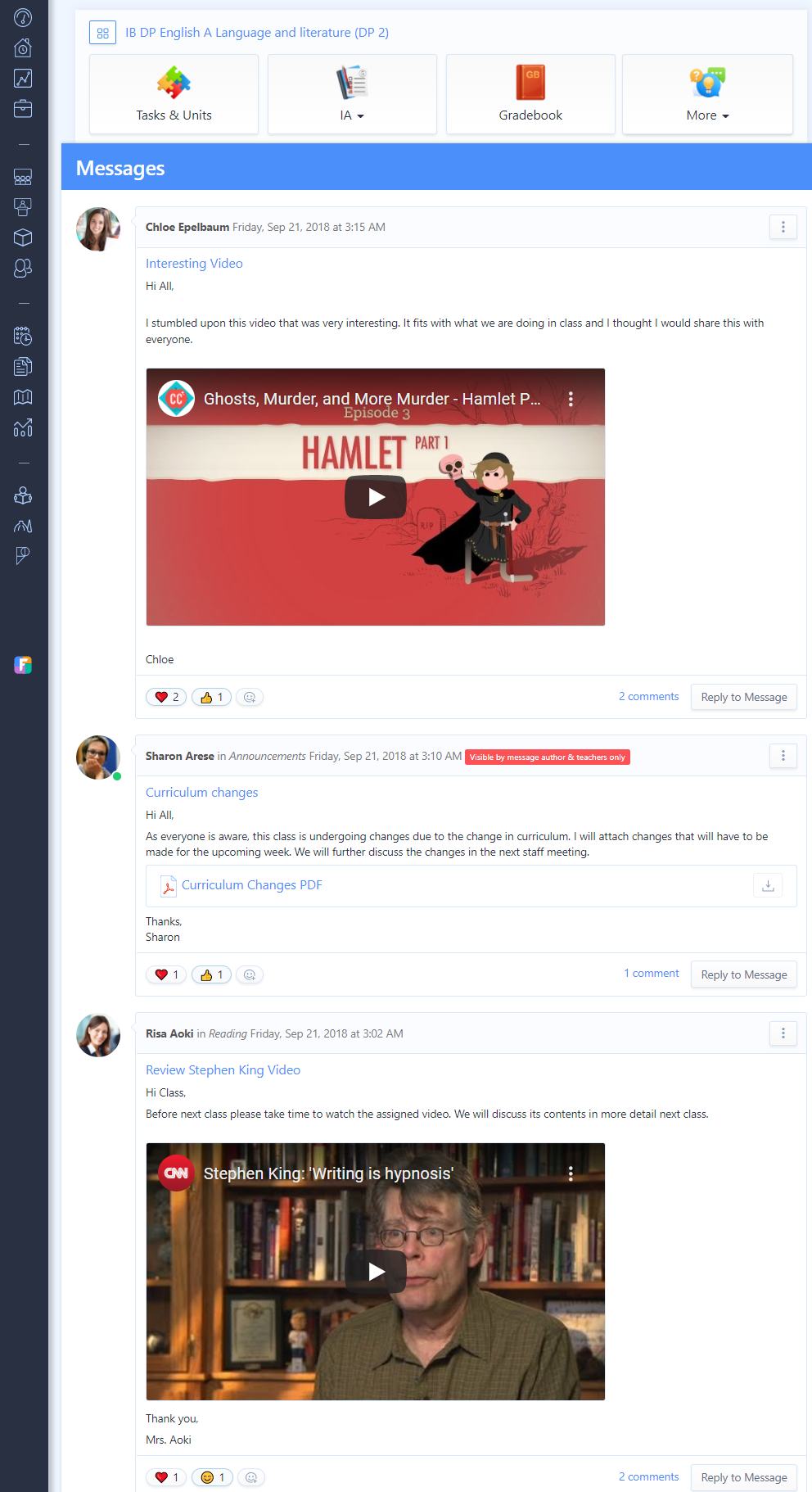Image resolution: width=812 pixels, height=1492 pixels.
Task: Open the line chart icon in sidebar
Action: tap(23, 78)
